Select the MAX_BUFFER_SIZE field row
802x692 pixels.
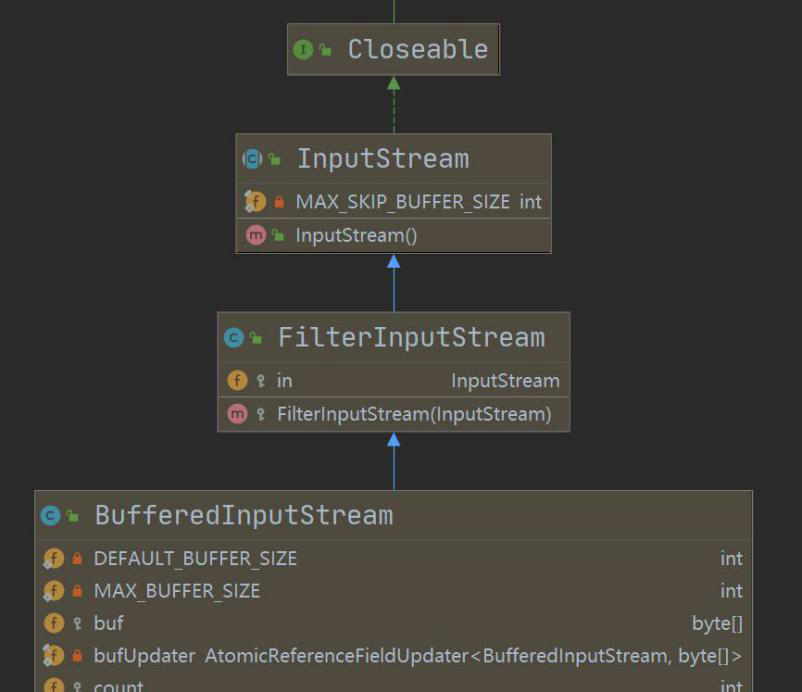(393, 591)
